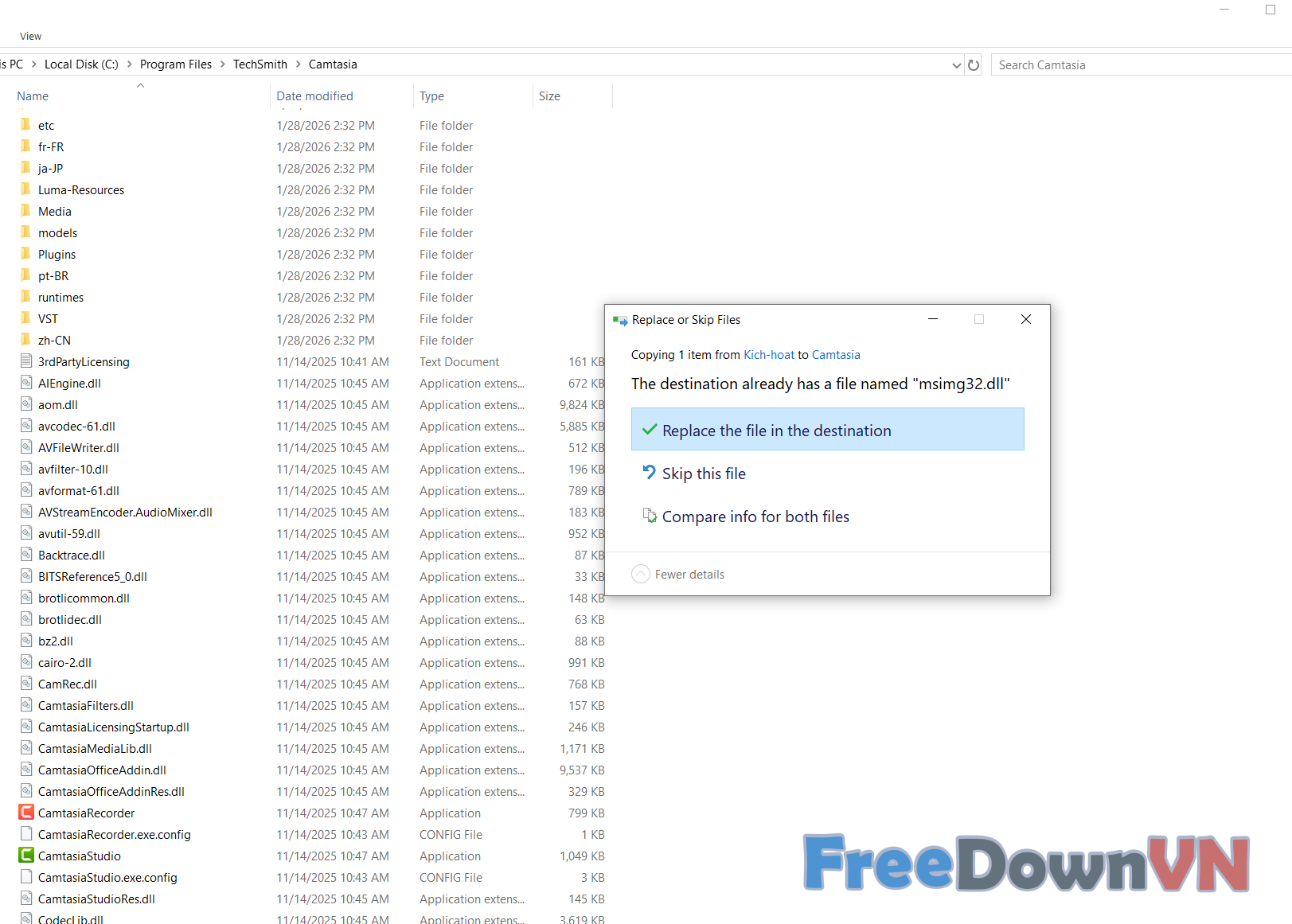Image resolution: width=1292 pixels, height=924 pixels.
Task: Click the Search Camtasia input field
Action: tap(1138, 65)
